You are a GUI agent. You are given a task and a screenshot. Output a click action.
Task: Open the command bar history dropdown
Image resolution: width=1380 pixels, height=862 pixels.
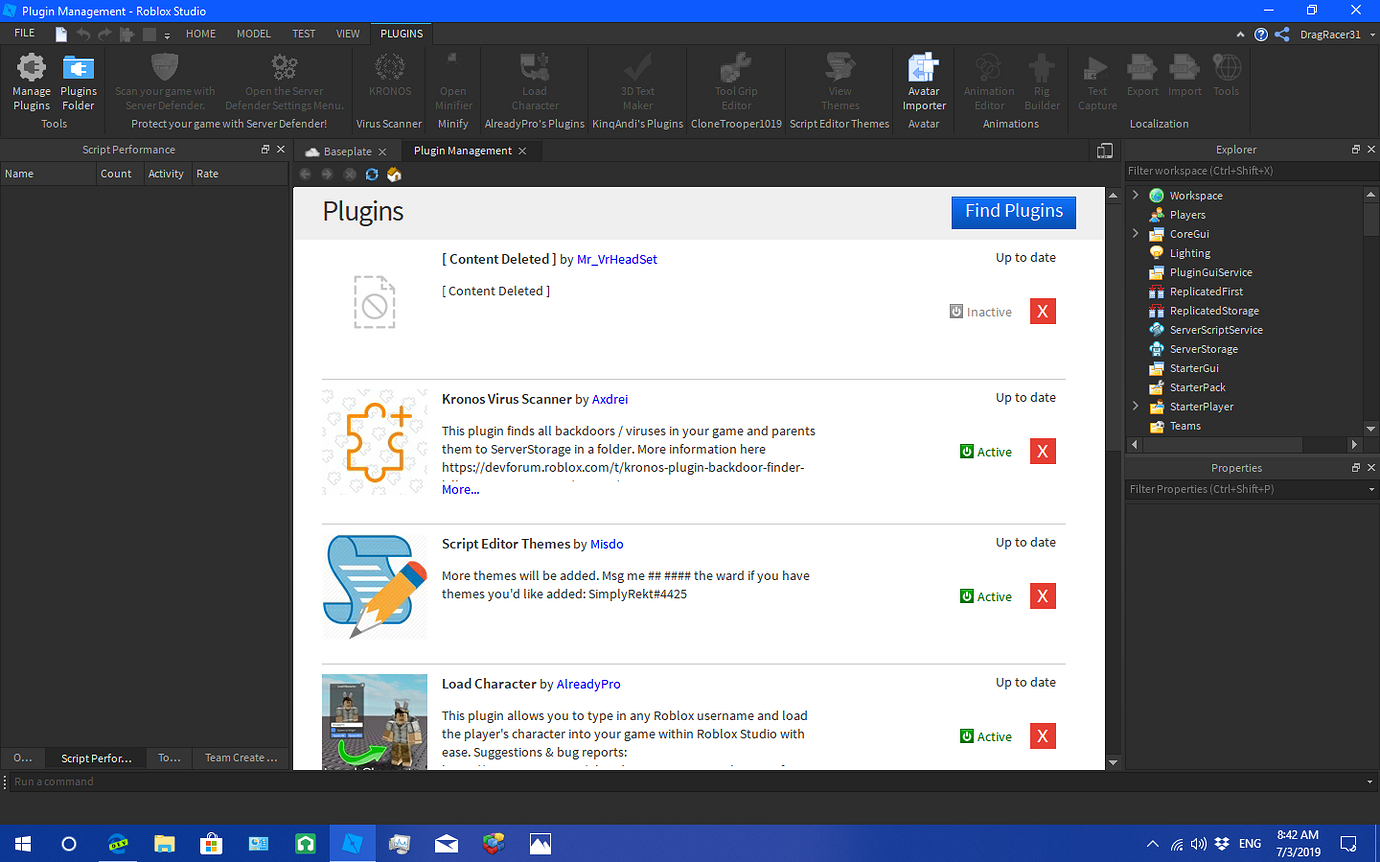(1371, 782)
